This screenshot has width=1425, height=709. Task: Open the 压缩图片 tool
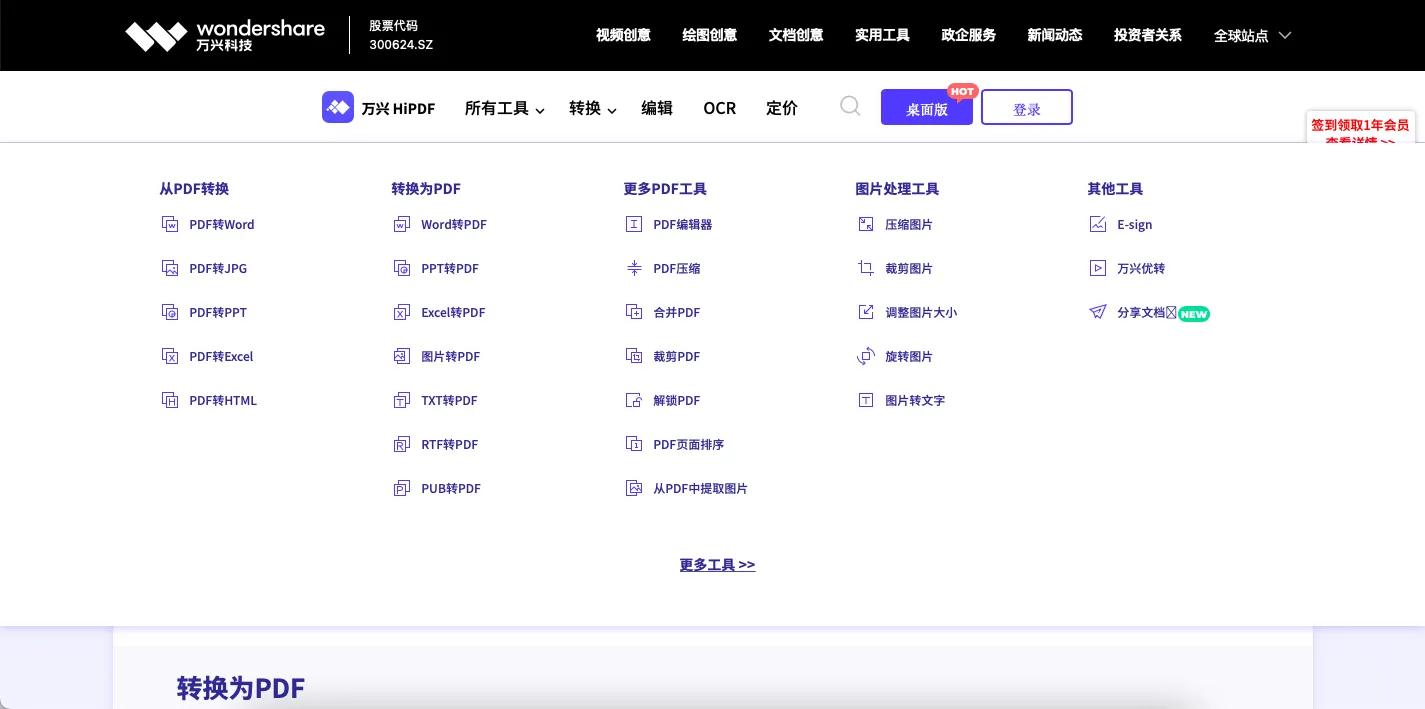pos(908,224)
